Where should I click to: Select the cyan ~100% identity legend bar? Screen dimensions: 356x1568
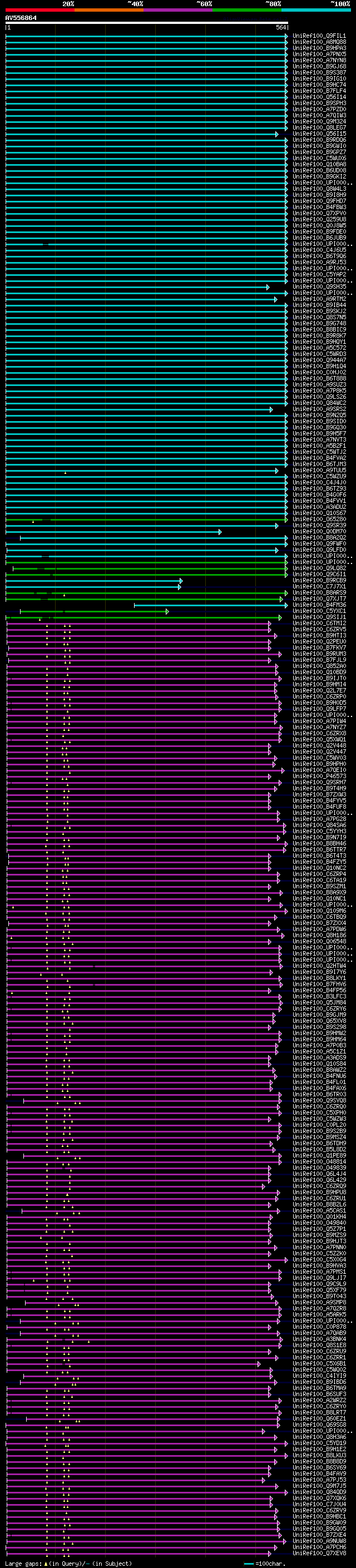[316, 10]
